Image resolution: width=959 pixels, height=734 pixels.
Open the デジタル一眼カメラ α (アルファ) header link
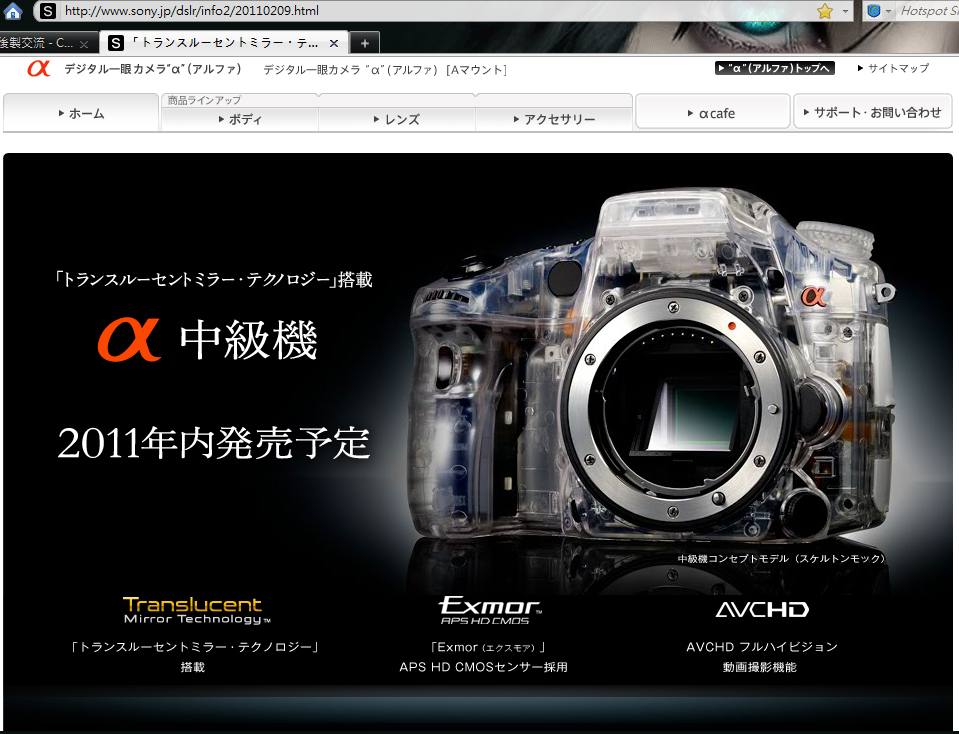click(x=153, y=69)
